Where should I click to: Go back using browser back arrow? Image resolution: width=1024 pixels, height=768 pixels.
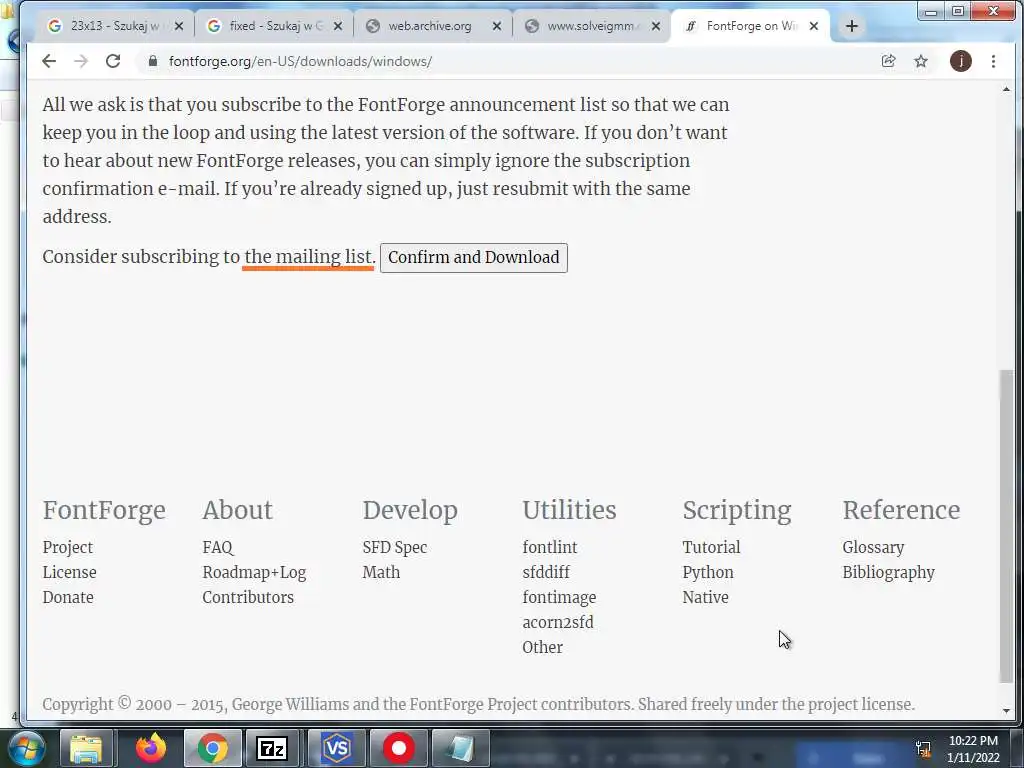49,61
